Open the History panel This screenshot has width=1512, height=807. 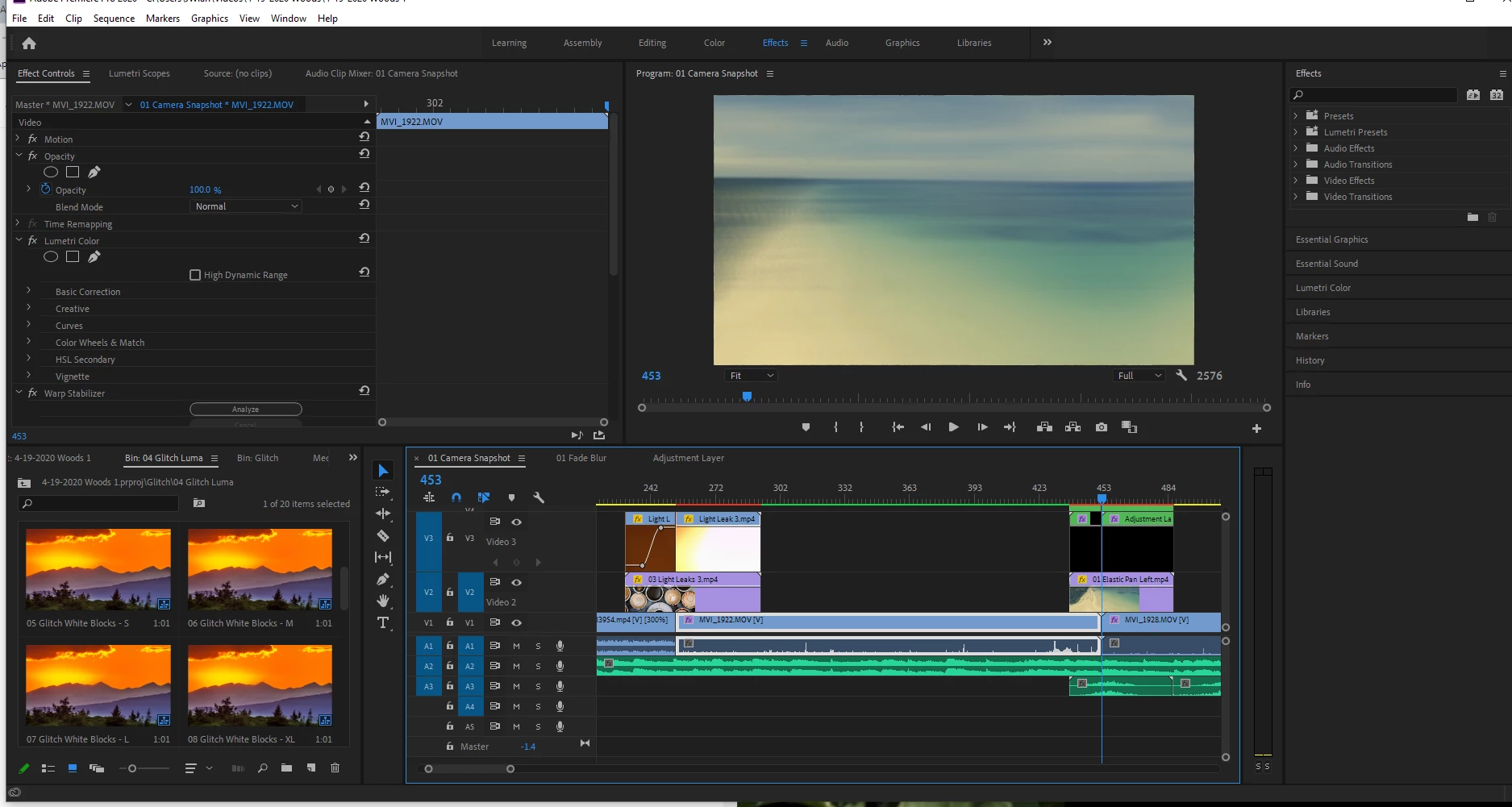(1310, 360)
